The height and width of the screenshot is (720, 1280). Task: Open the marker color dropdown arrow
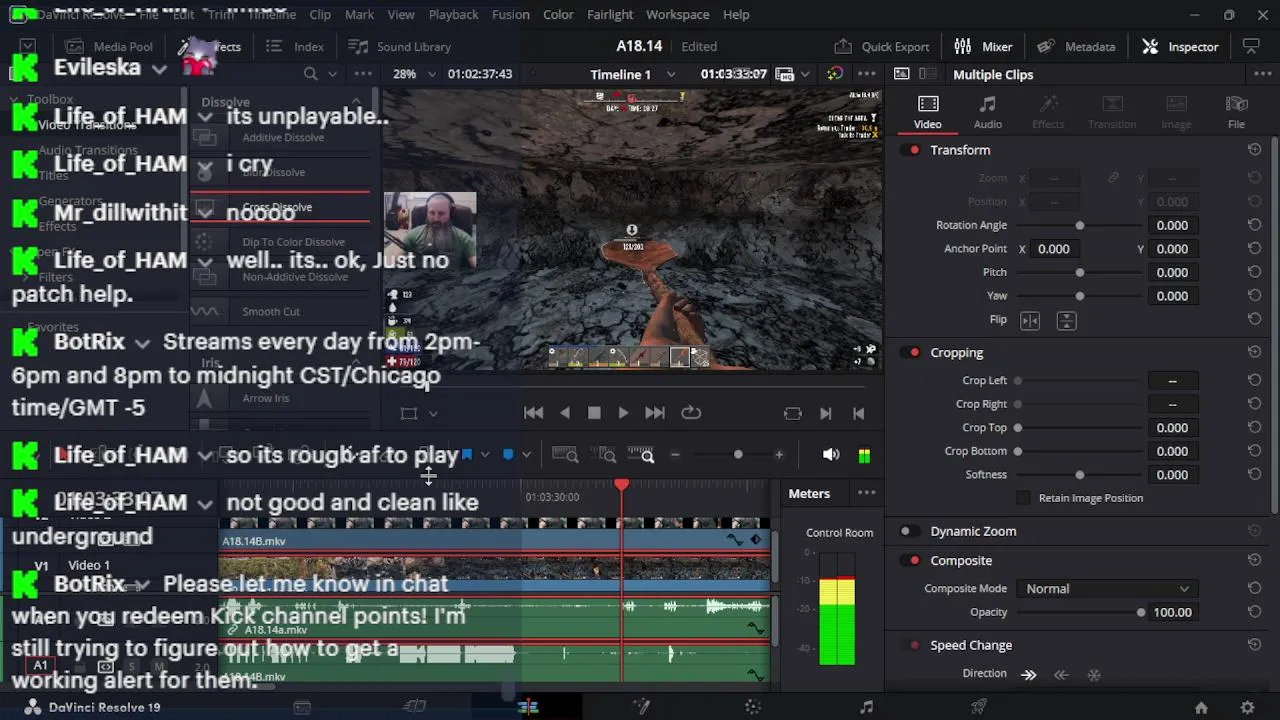(526, 455)
